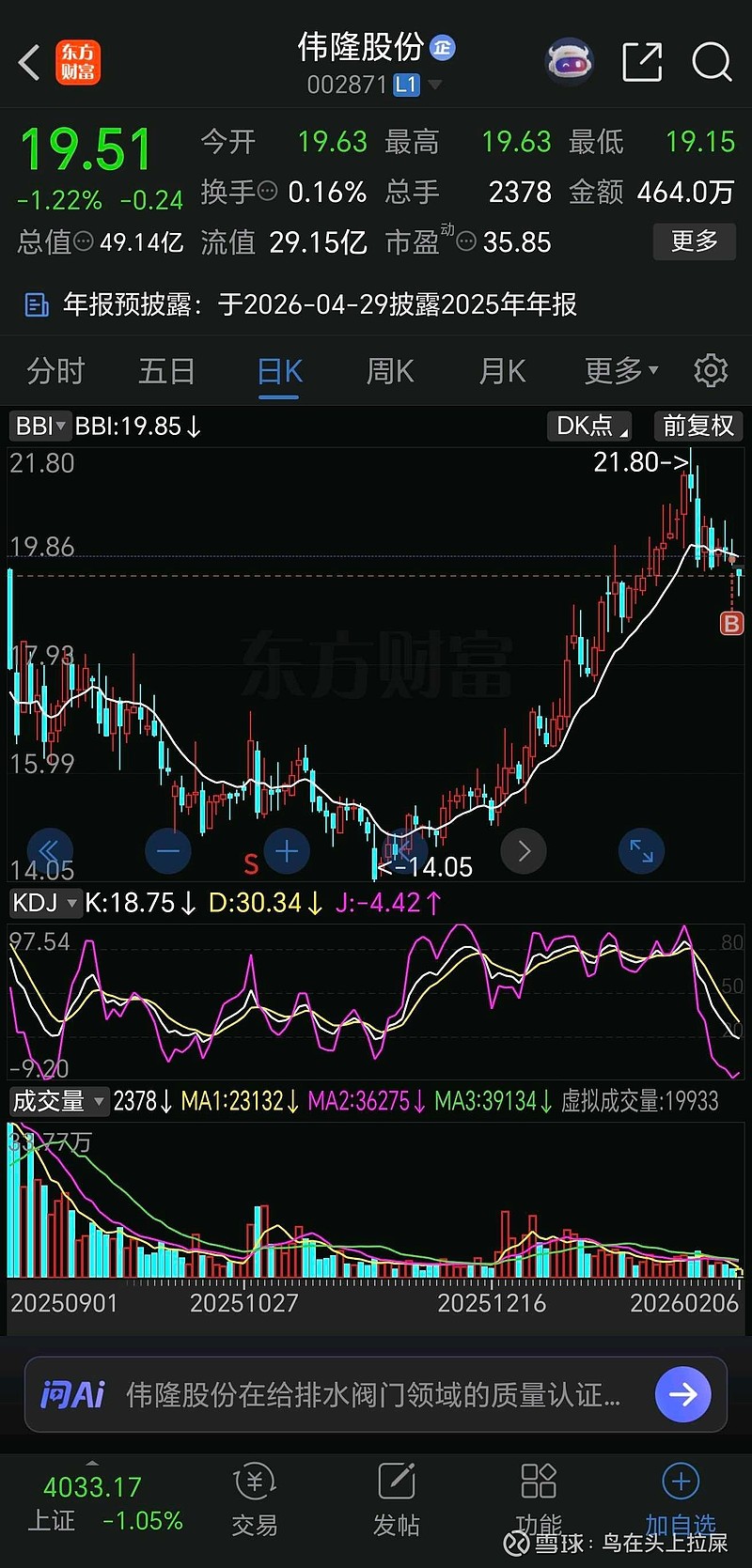This screenshot has height=1568, width=752.
Task: Open the 年报预披露 document icon
Action: tap(36, 305)
